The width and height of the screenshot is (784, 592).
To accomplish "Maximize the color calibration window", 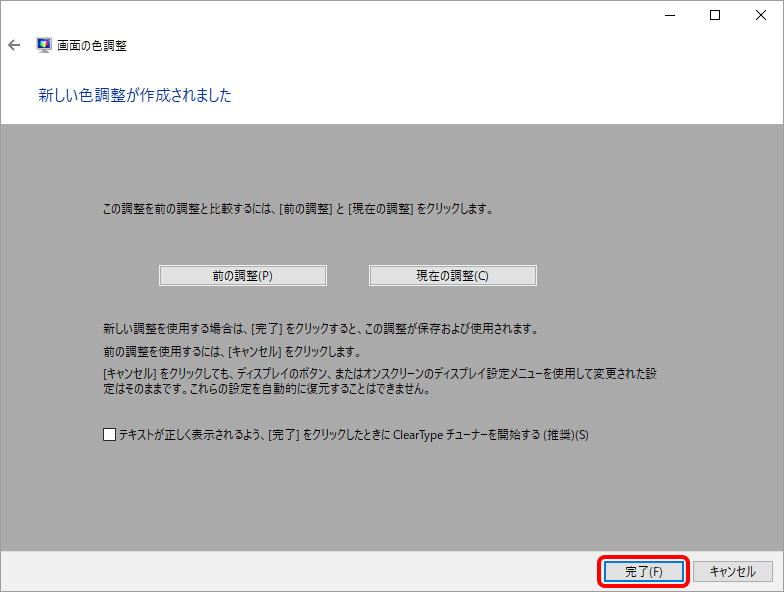I will tap(715, 15).
